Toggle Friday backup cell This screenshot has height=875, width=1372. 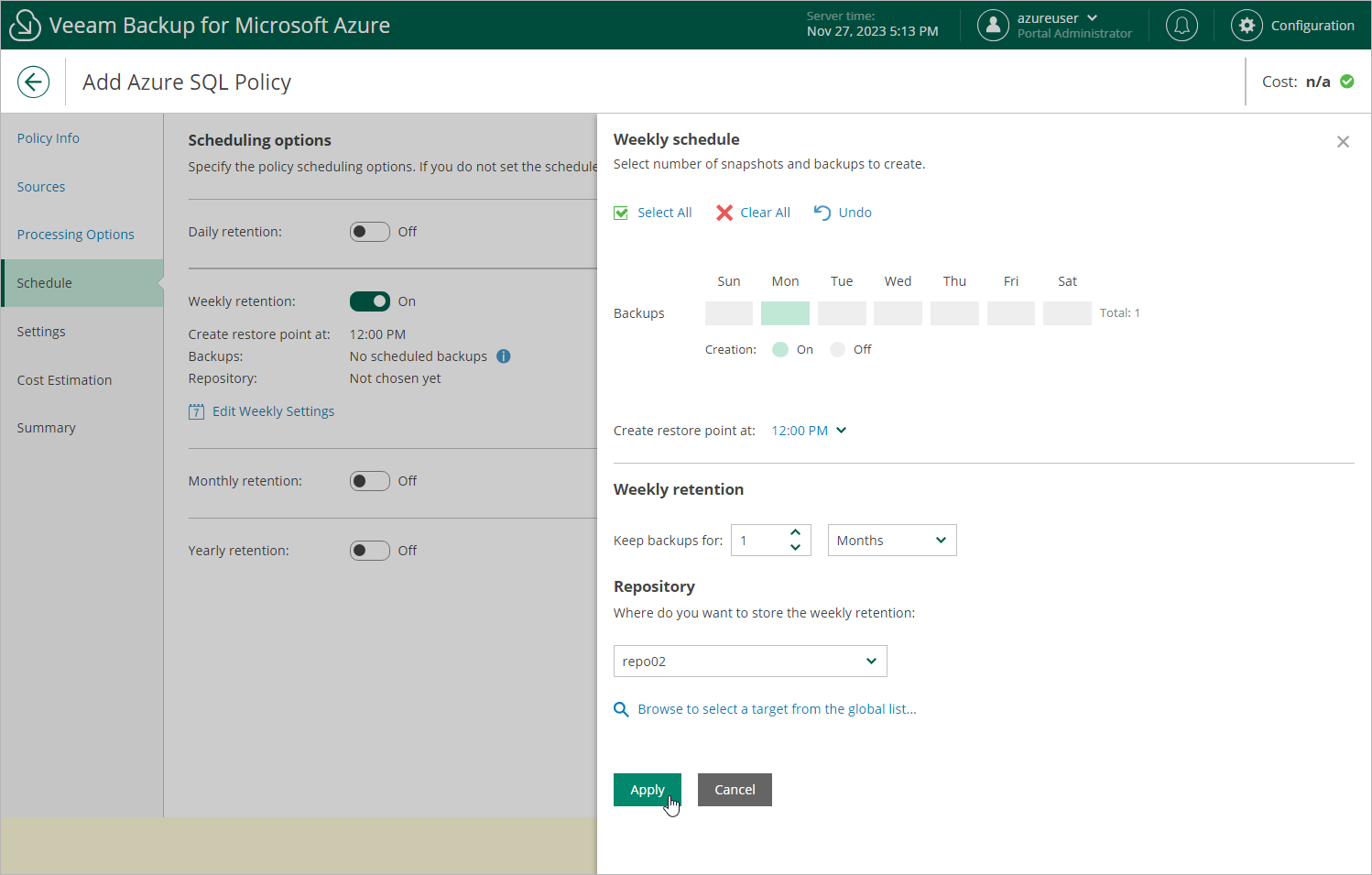pyautogui.click(x=1011, y=313)
